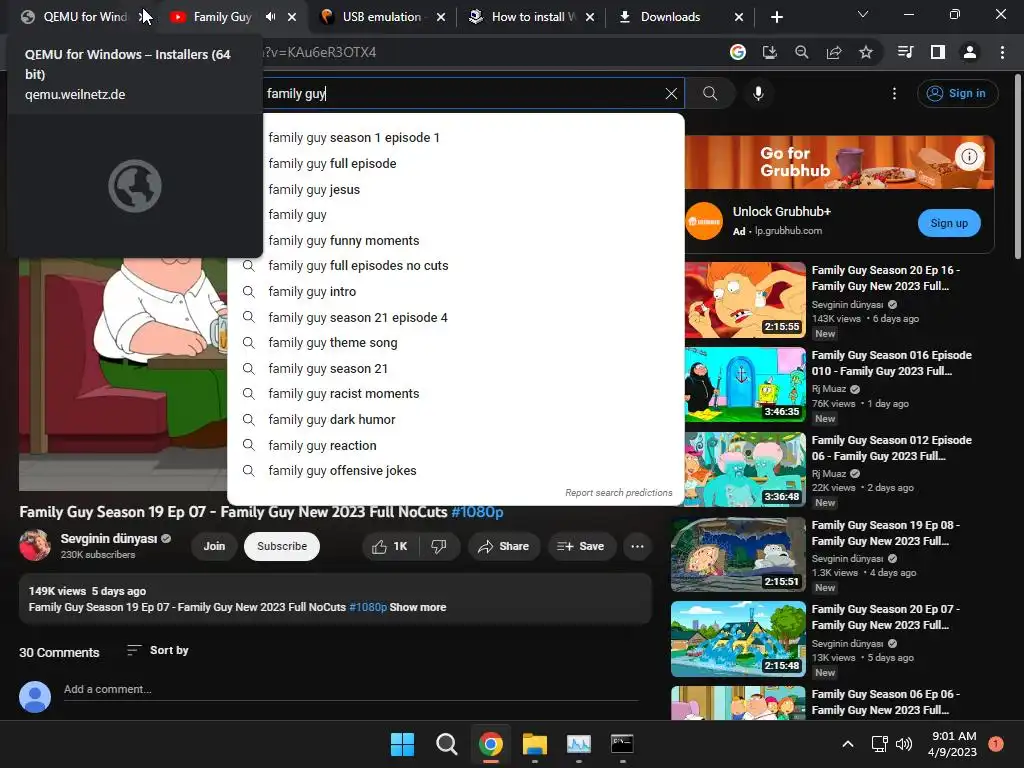The width and height of the screenshot is (1024, 768).
Task: Switch to USB emulation tab
Action: (x=381, y=17)
